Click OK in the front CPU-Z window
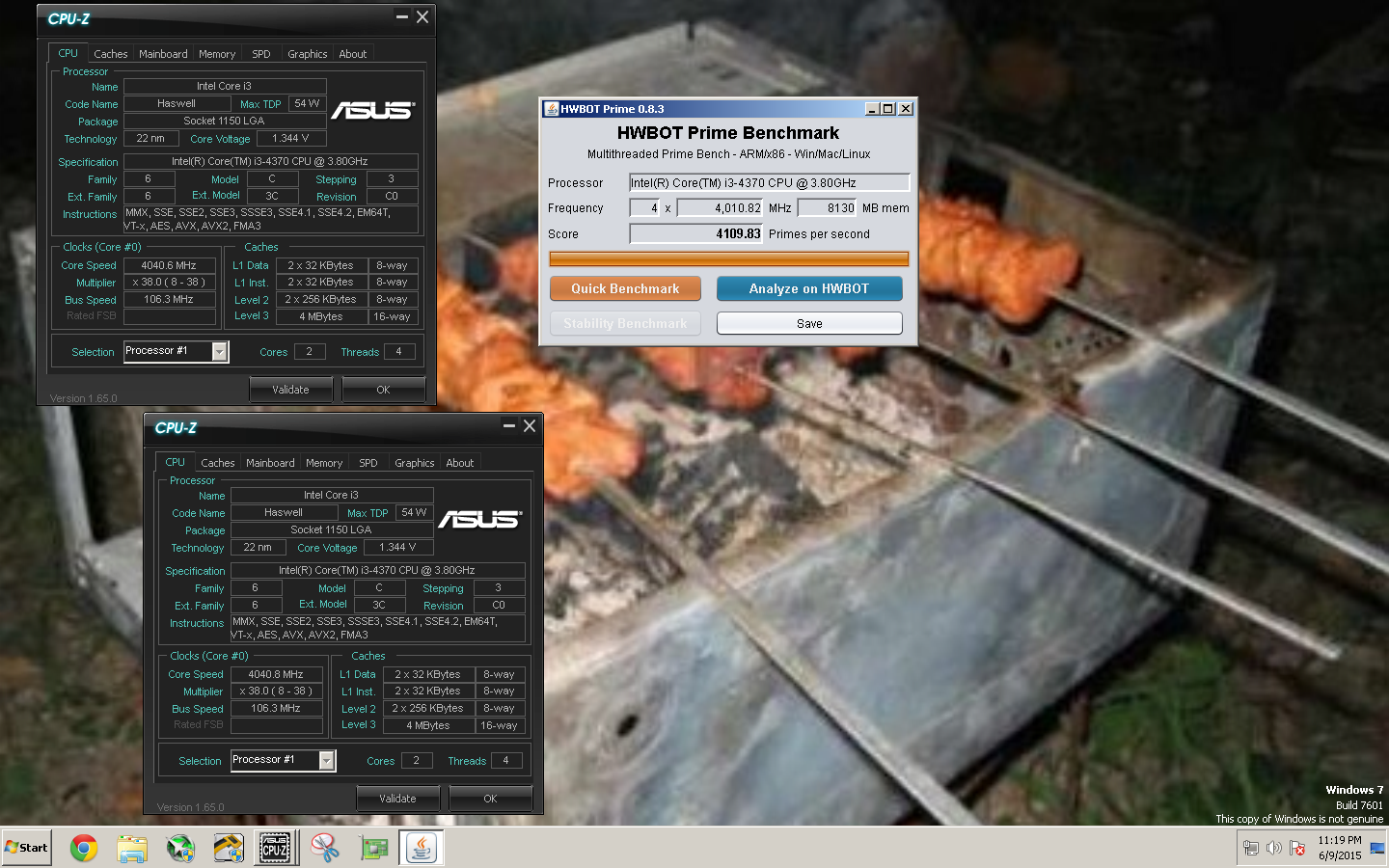Viewport: 1389px width, 868px height. [490, 799]
